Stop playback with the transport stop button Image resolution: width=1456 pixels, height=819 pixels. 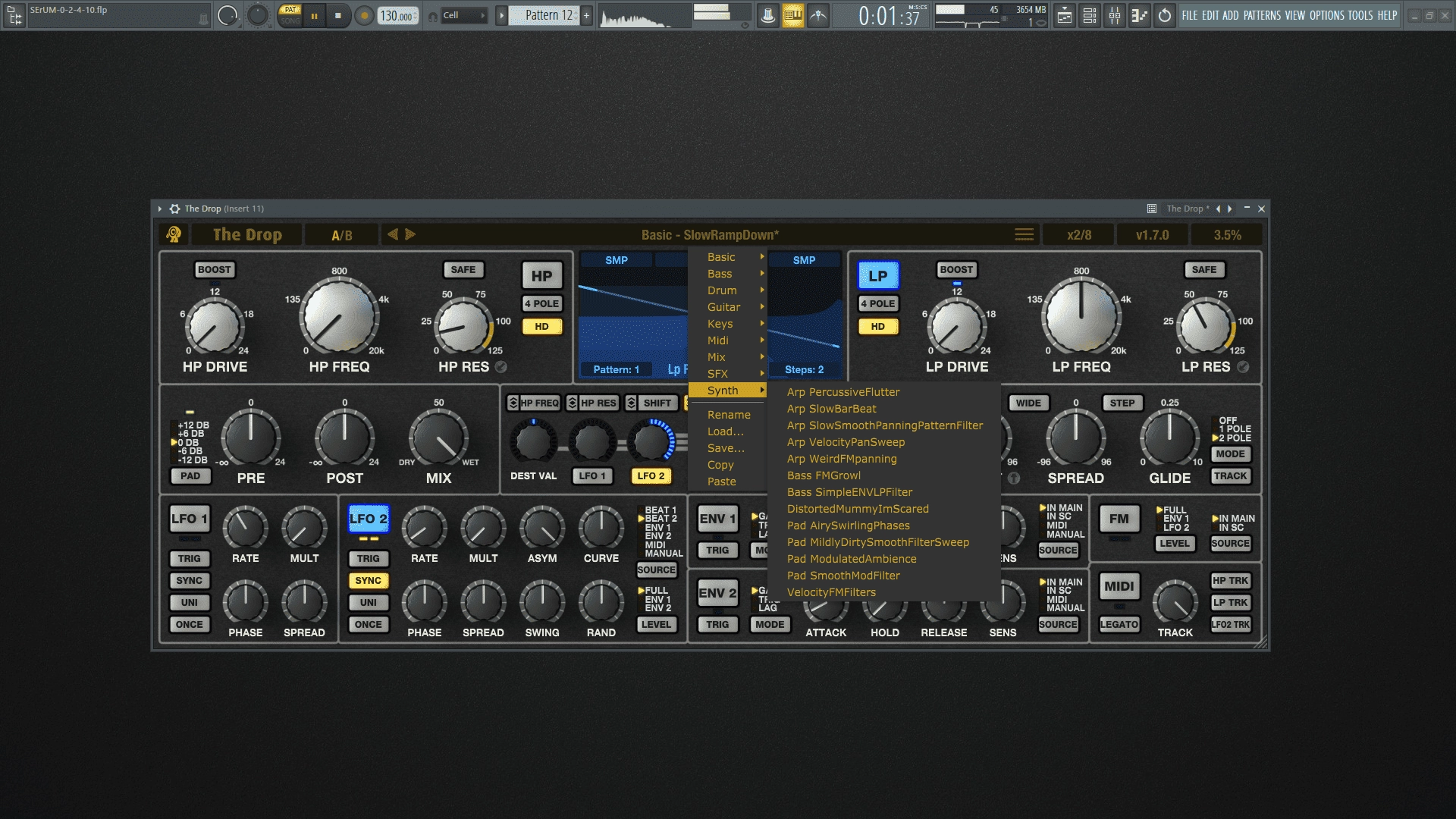point(338,15)
